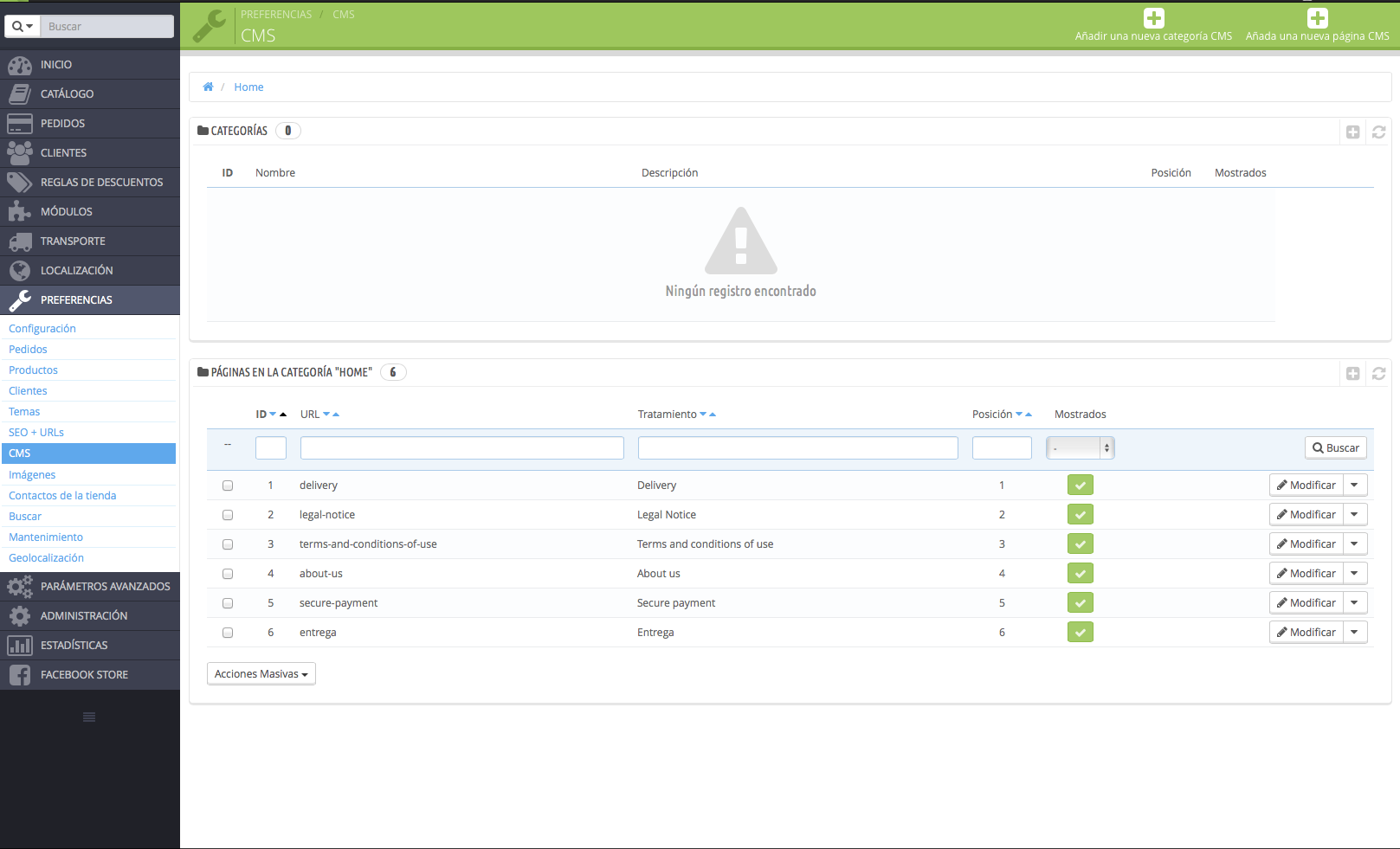1400x849 pixels.
Task: Expand action arrow for entrega row
Action: (1355, 633)
